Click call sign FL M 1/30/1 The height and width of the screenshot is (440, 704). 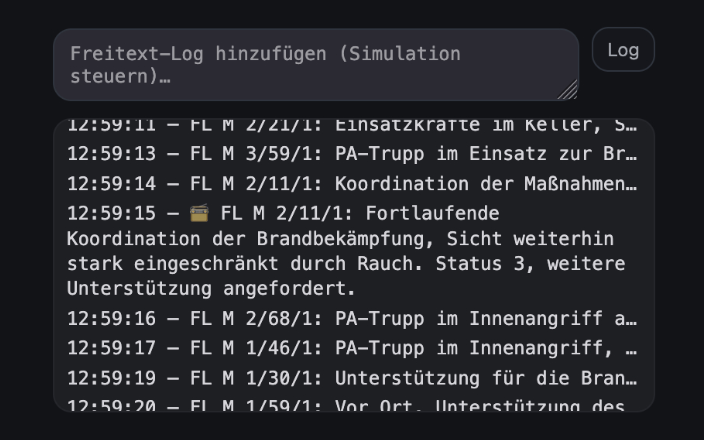[x=256, y=379]
